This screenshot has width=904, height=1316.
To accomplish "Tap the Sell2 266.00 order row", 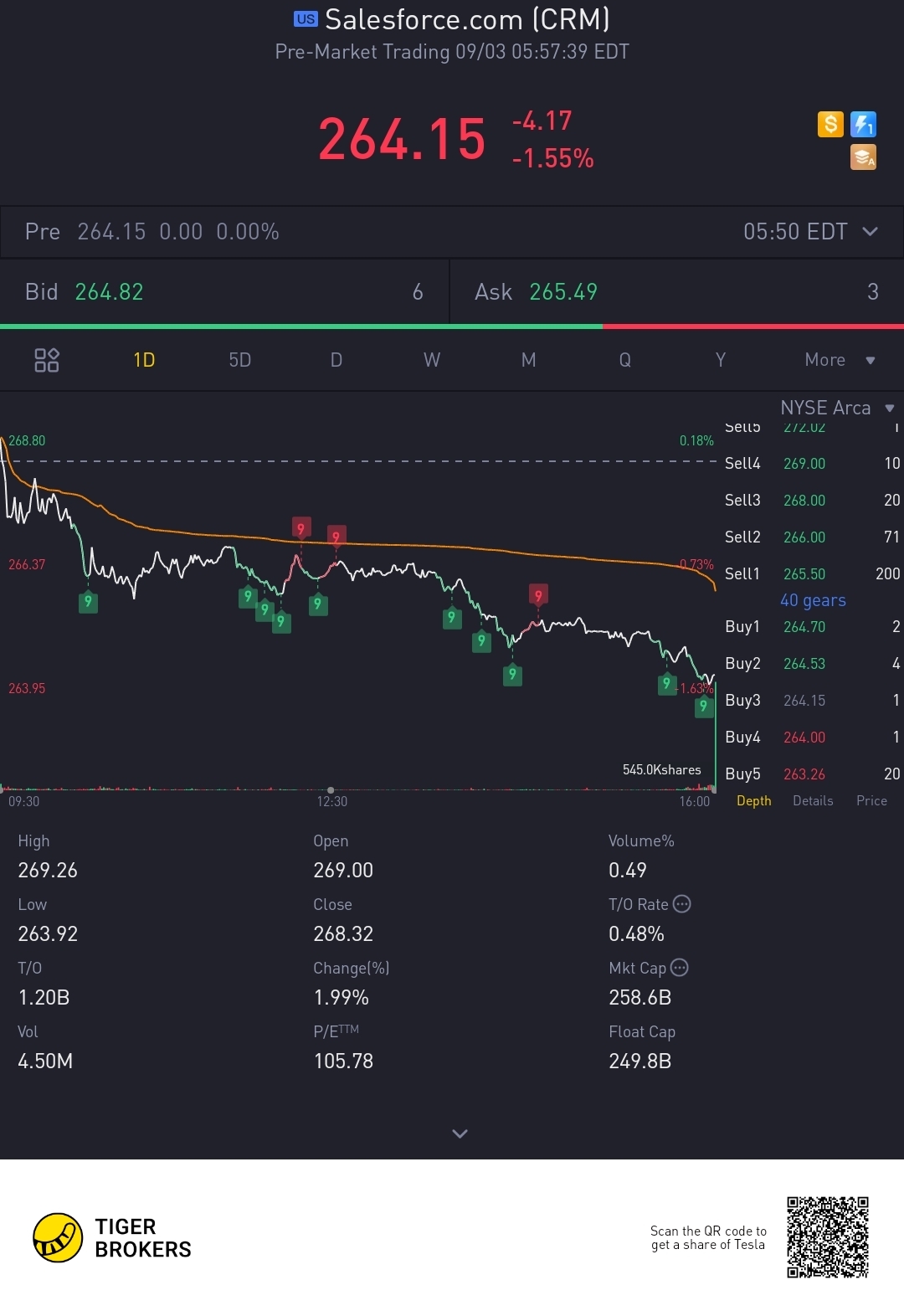I will [812, 537].
